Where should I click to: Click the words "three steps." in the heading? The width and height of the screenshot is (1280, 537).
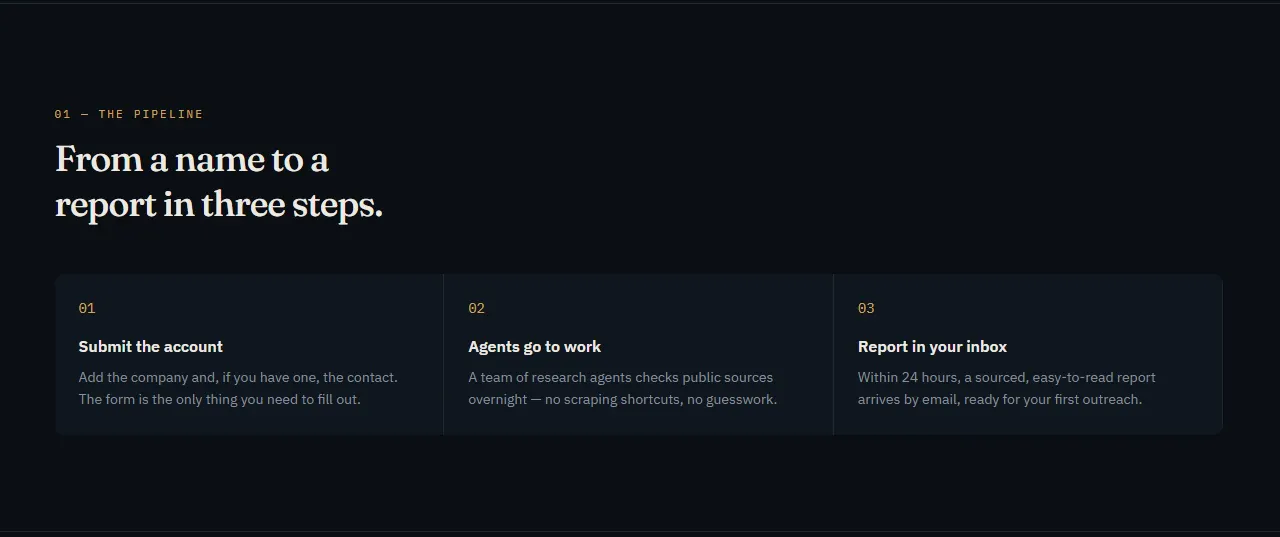coord(292,205)
